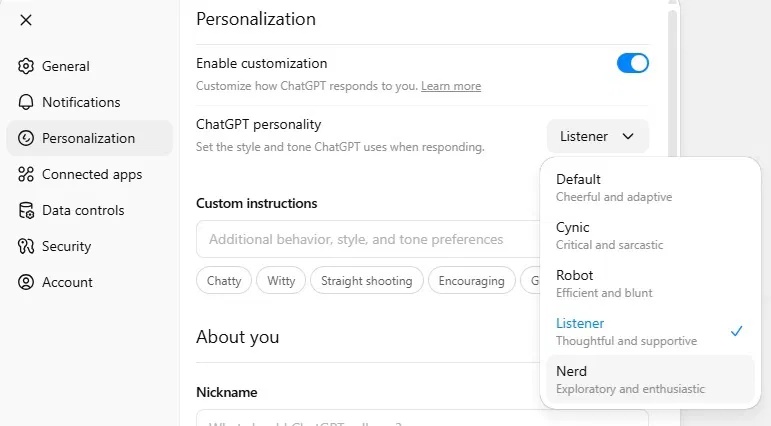Viewport: 771px width, 426px height.
Task: Click the Connected apps icon
Action: tap(26, 174)
